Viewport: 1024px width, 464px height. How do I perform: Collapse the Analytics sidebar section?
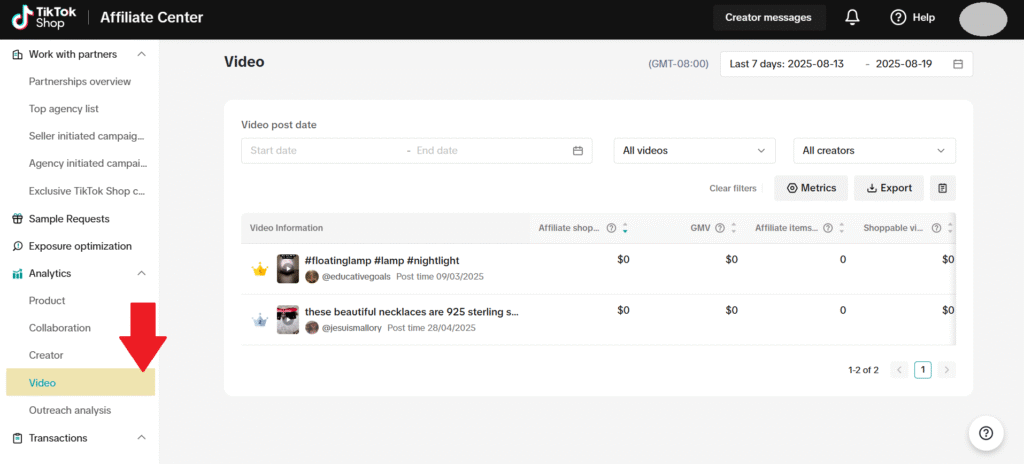point(141,273)
